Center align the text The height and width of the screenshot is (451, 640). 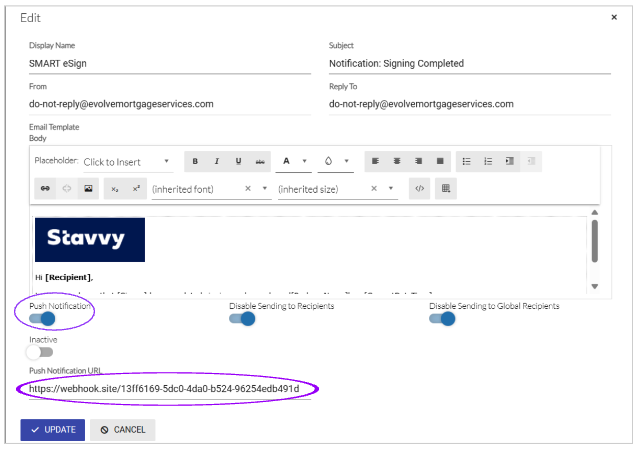click(397, 161)
